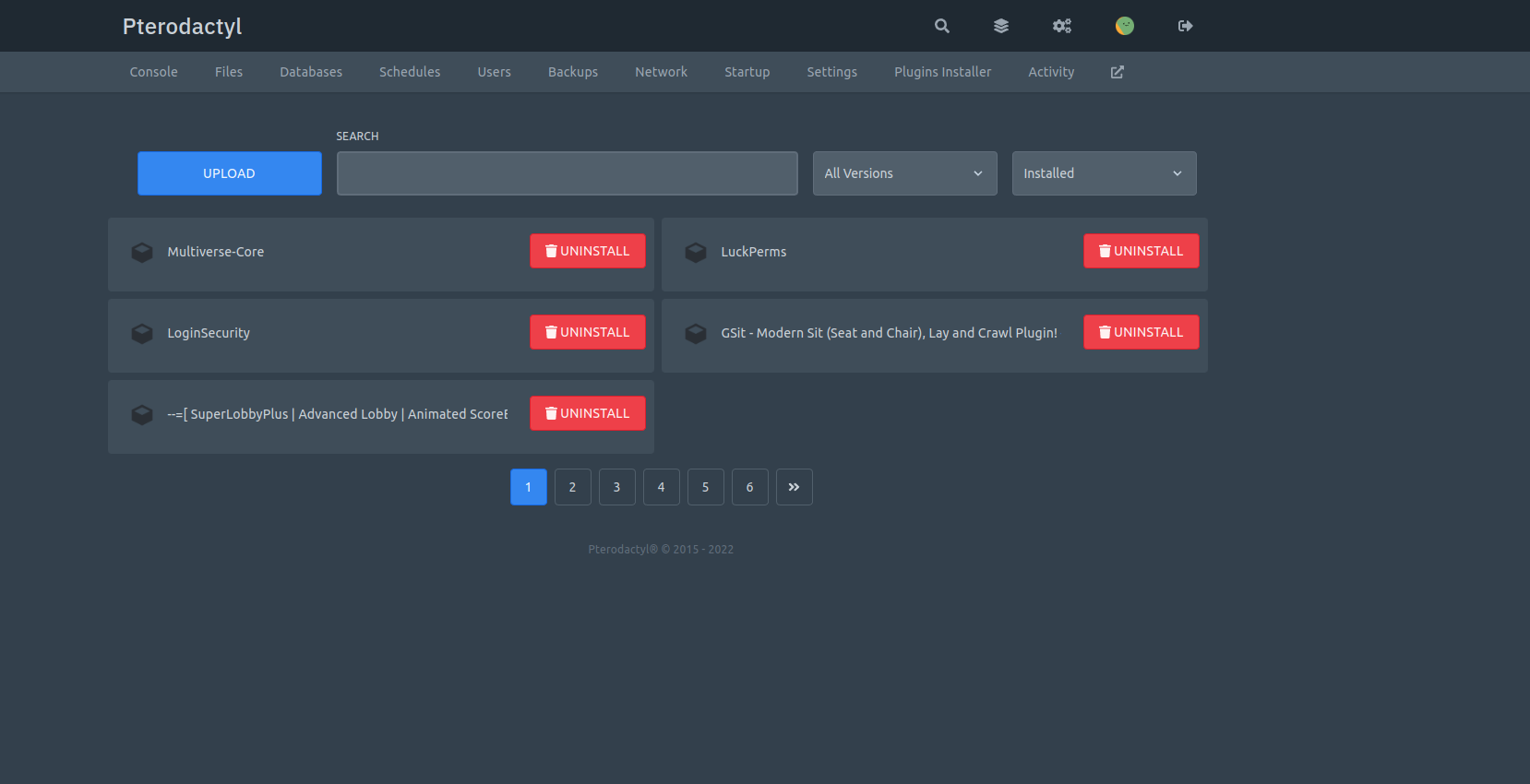1530x784 pixels.
Task: Click SuperLobbyPlus Advanced Lobby title
Action: (x=338, y=414)
